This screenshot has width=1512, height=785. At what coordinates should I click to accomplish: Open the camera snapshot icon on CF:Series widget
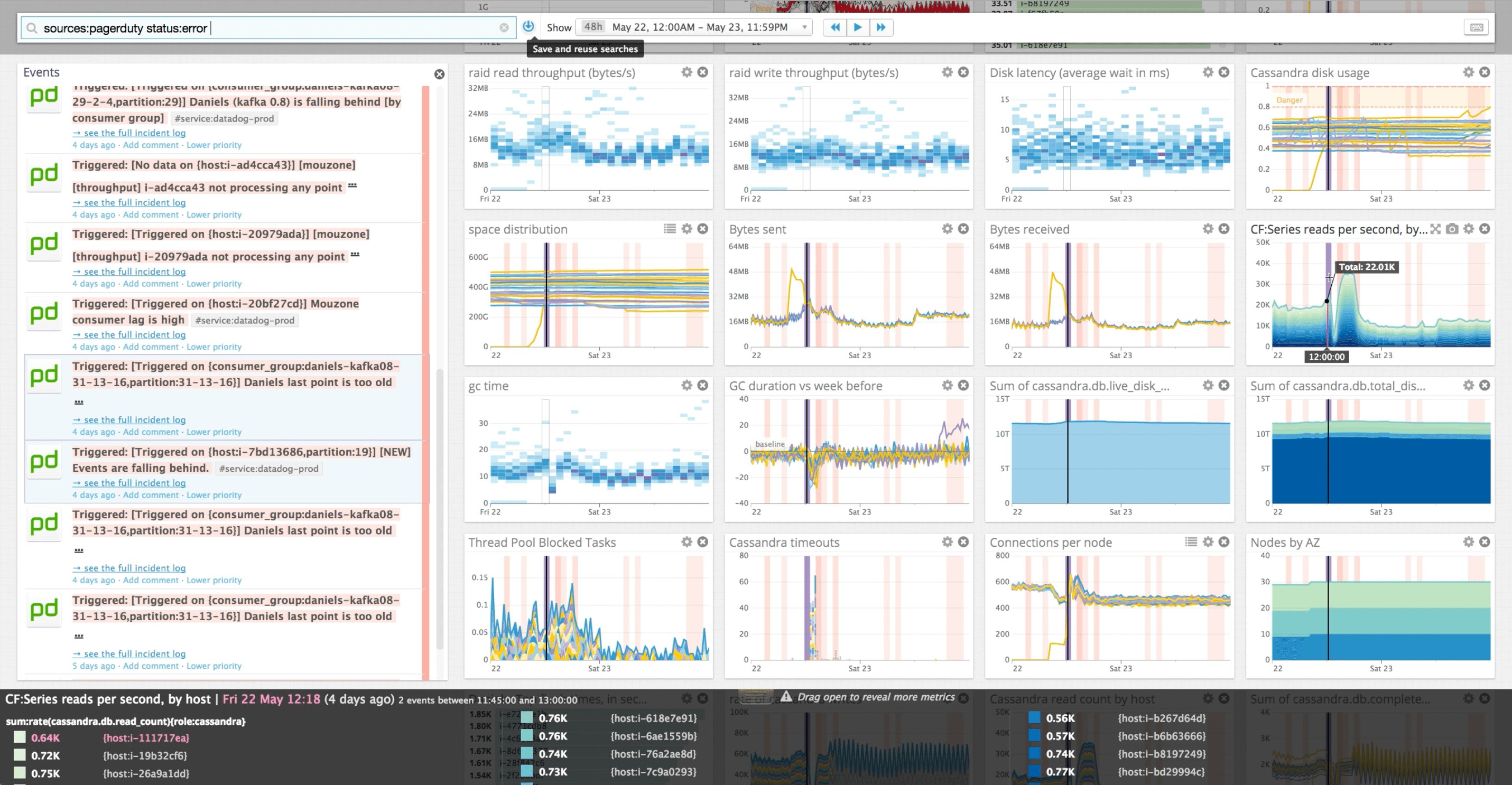[x=1452, y=229]
